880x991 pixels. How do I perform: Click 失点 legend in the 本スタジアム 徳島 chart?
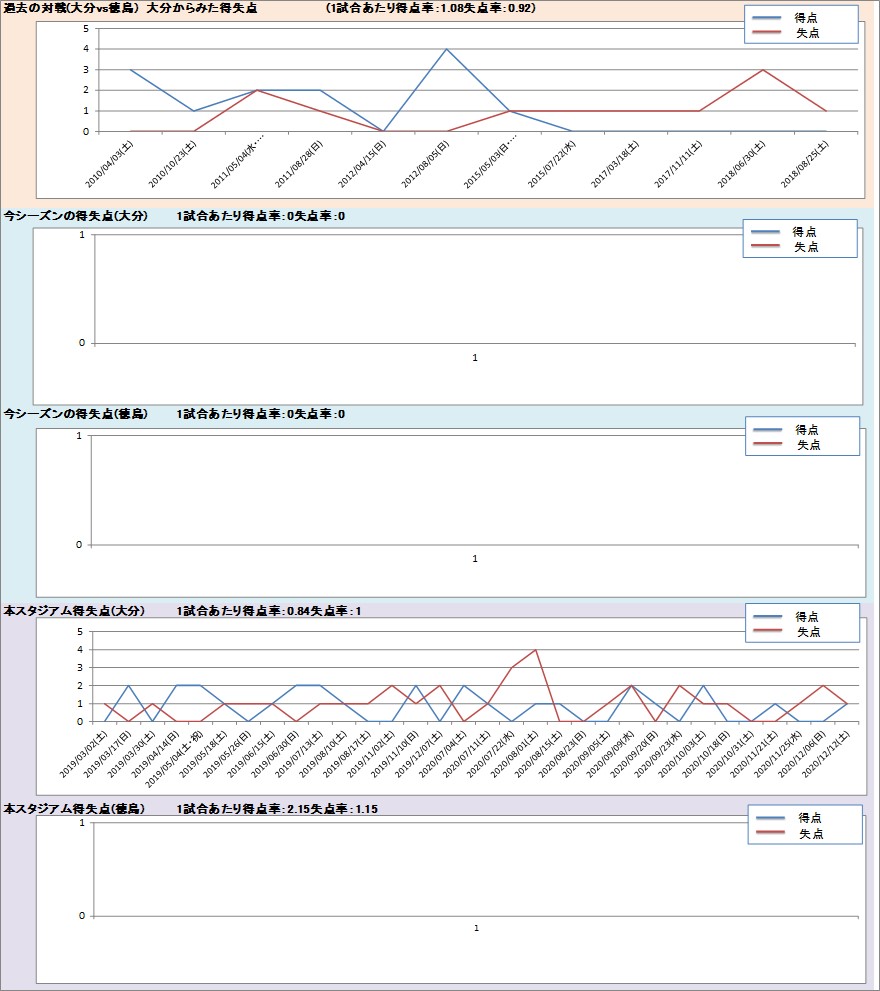810,834
